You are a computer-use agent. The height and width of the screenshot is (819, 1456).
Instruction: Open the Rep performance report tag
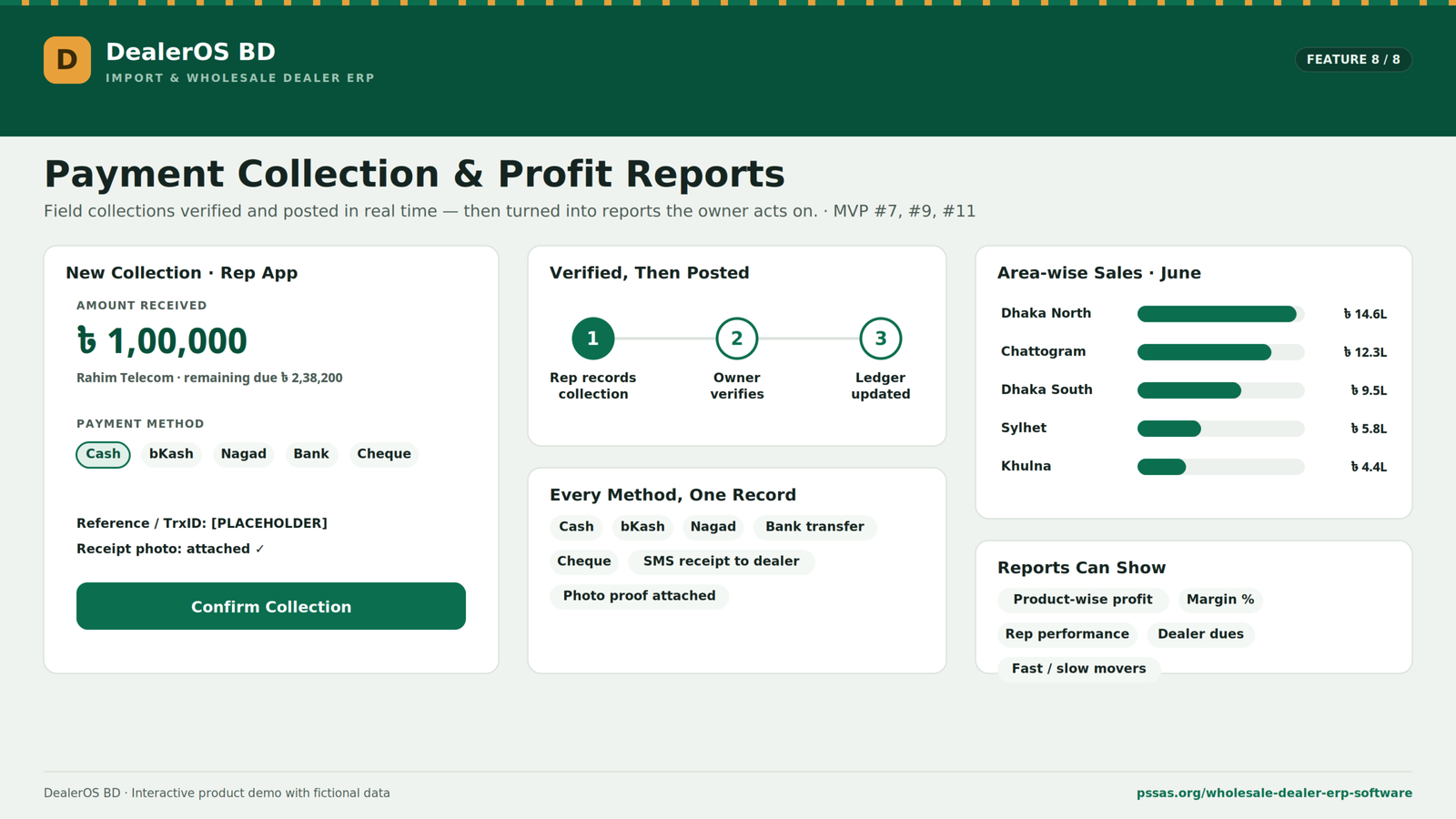[1067, 634]
